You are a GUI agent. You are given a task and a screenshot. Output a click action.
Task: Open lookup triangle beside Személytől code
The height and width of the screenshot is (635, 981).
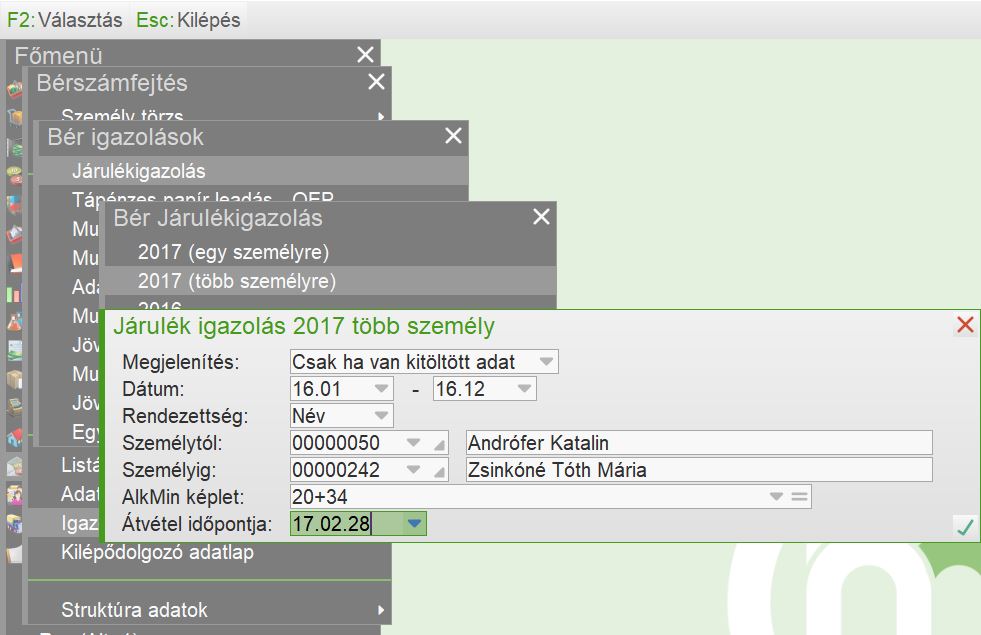click(x=440, y=444)
